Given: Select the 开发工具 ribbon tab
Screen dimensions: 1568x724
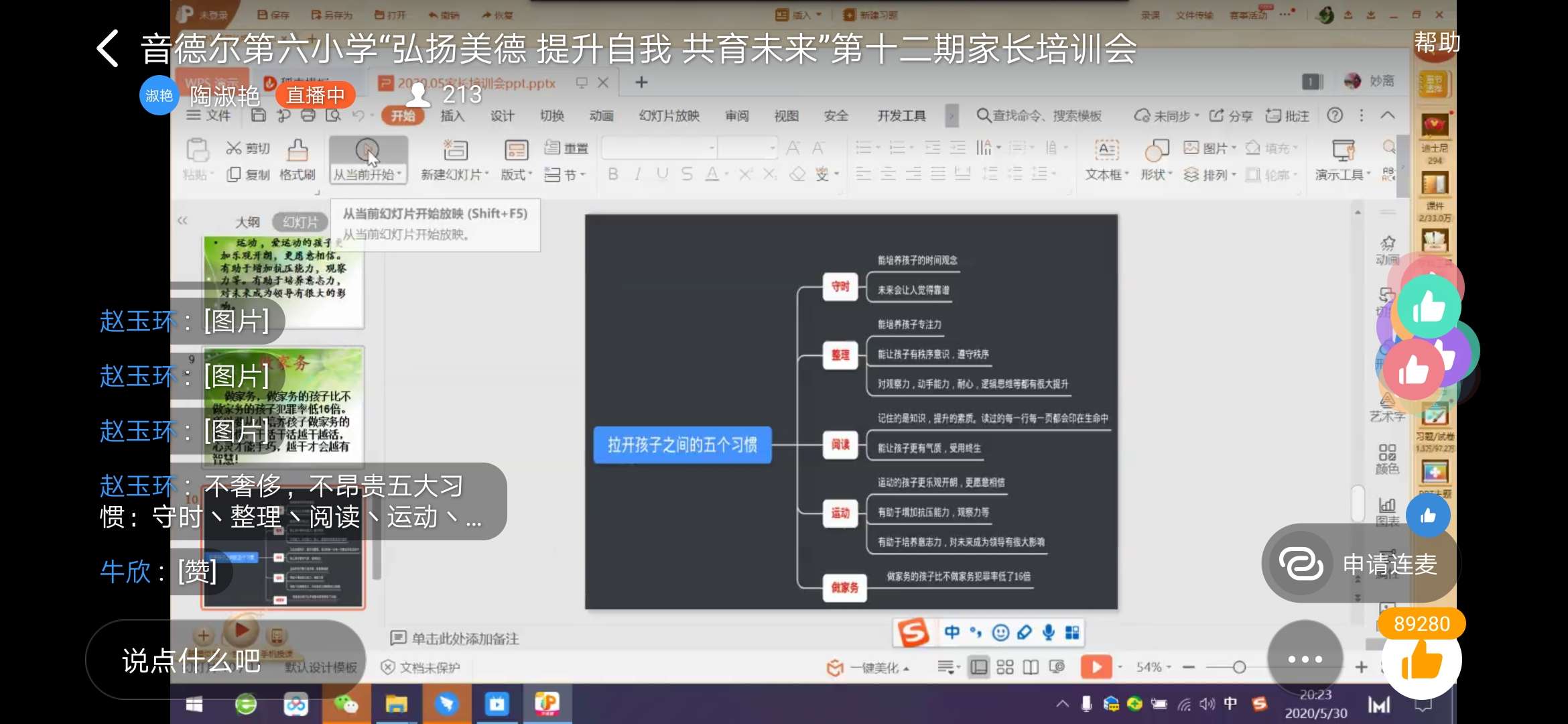Looking at the screenshot, I should click(901, 116).
